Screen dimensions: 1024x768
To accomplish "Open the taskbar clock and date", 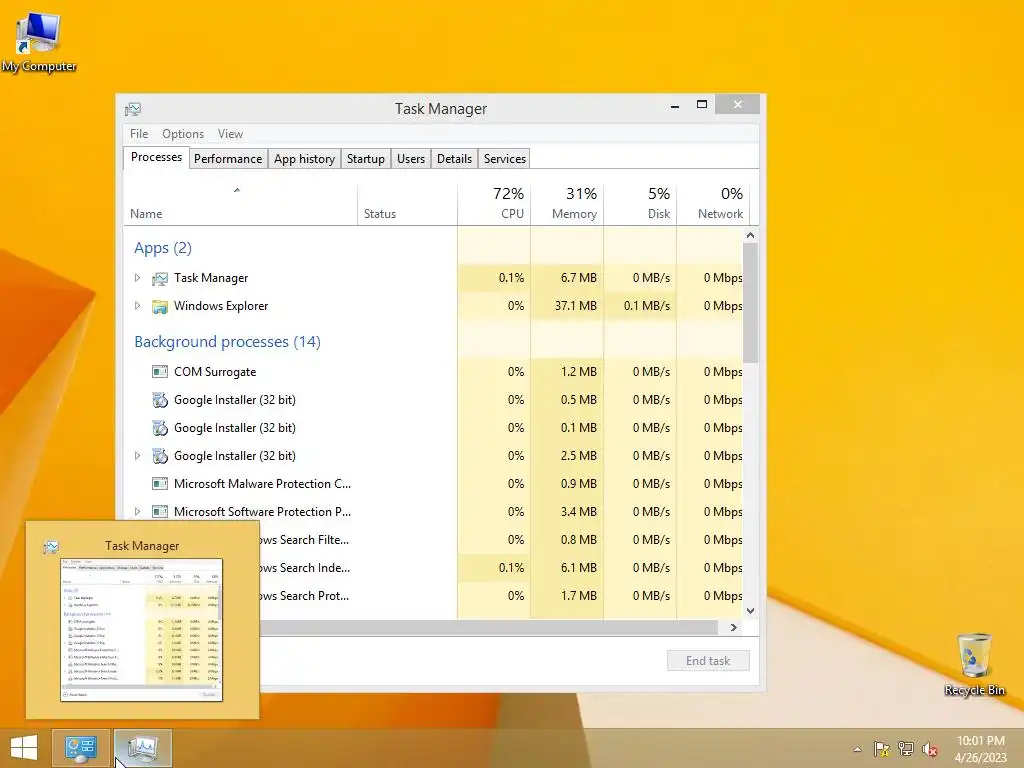I will click(x=980, y=749).
